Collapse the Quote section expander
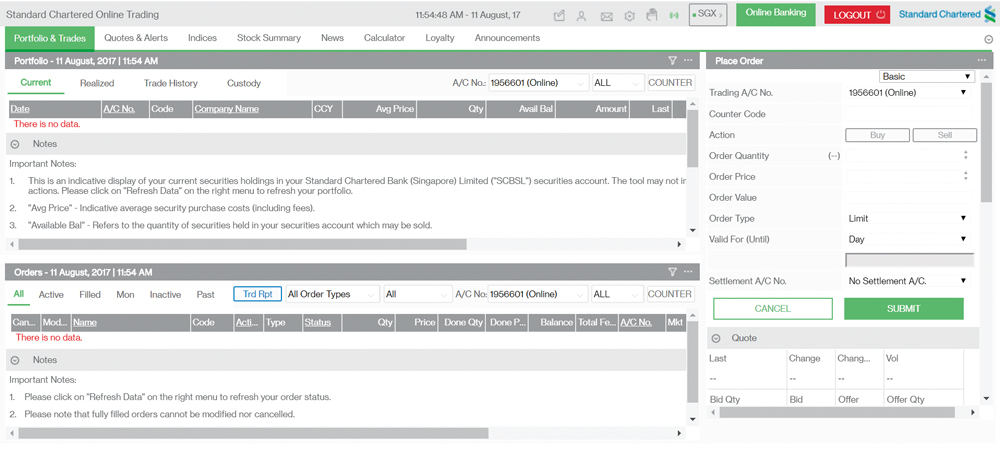The width and height of the screenshot is (1000, 464). [716, 338]
